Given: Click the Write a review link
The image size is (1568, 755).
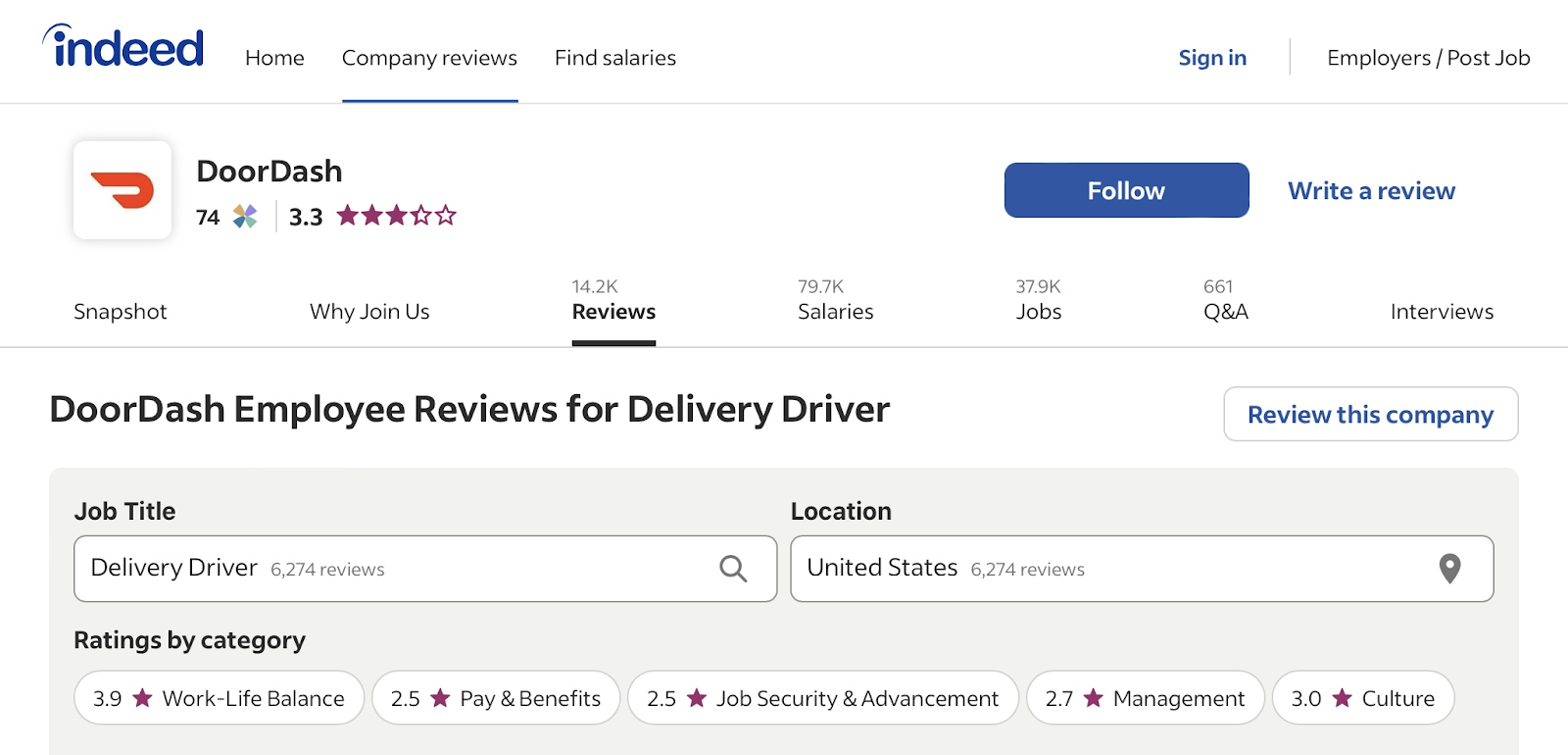Looking at the screenshot, I should [x=1371, y=190].
